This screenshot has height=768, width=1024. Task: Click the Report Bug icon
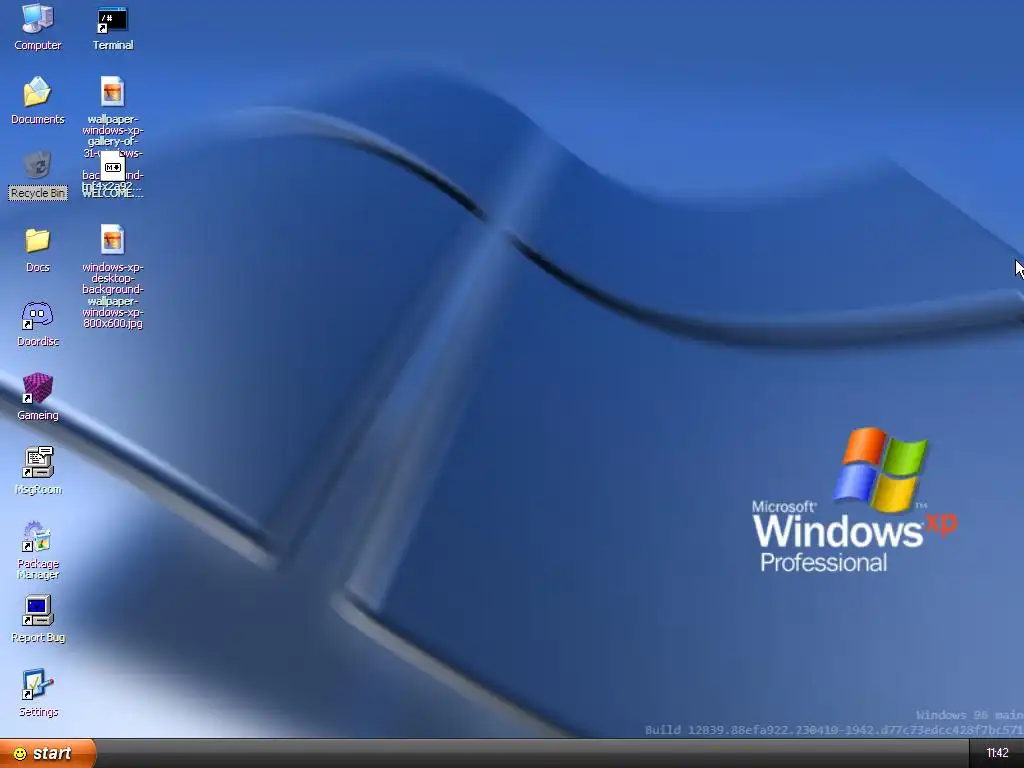[x=37, y=618]
